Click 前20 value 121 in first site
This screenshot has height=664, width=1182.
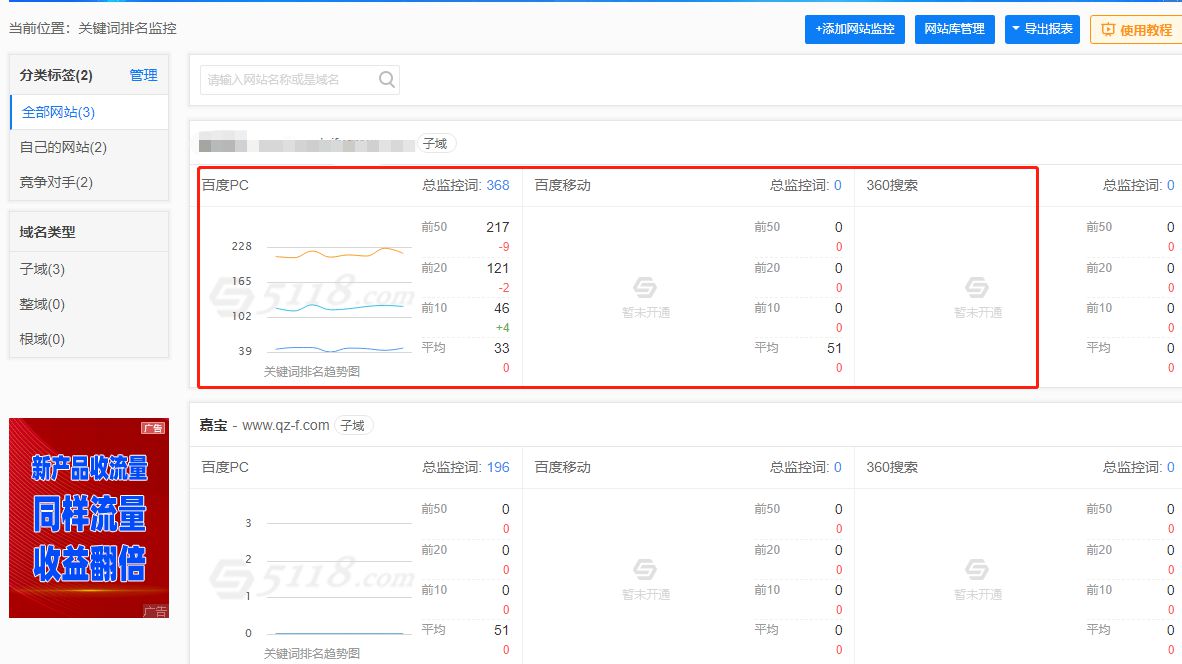click(498, 268)
